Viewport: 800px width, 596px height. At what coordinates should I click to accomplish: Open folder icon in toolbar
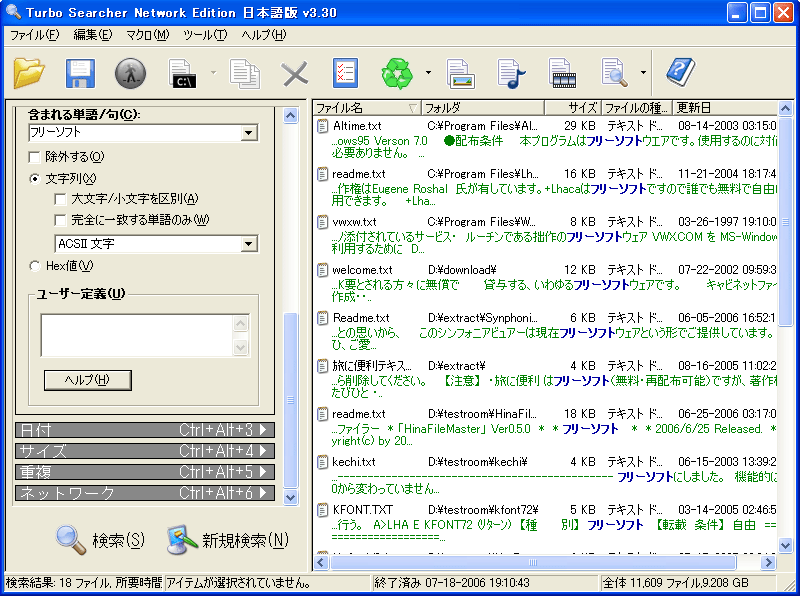(29, 73)
